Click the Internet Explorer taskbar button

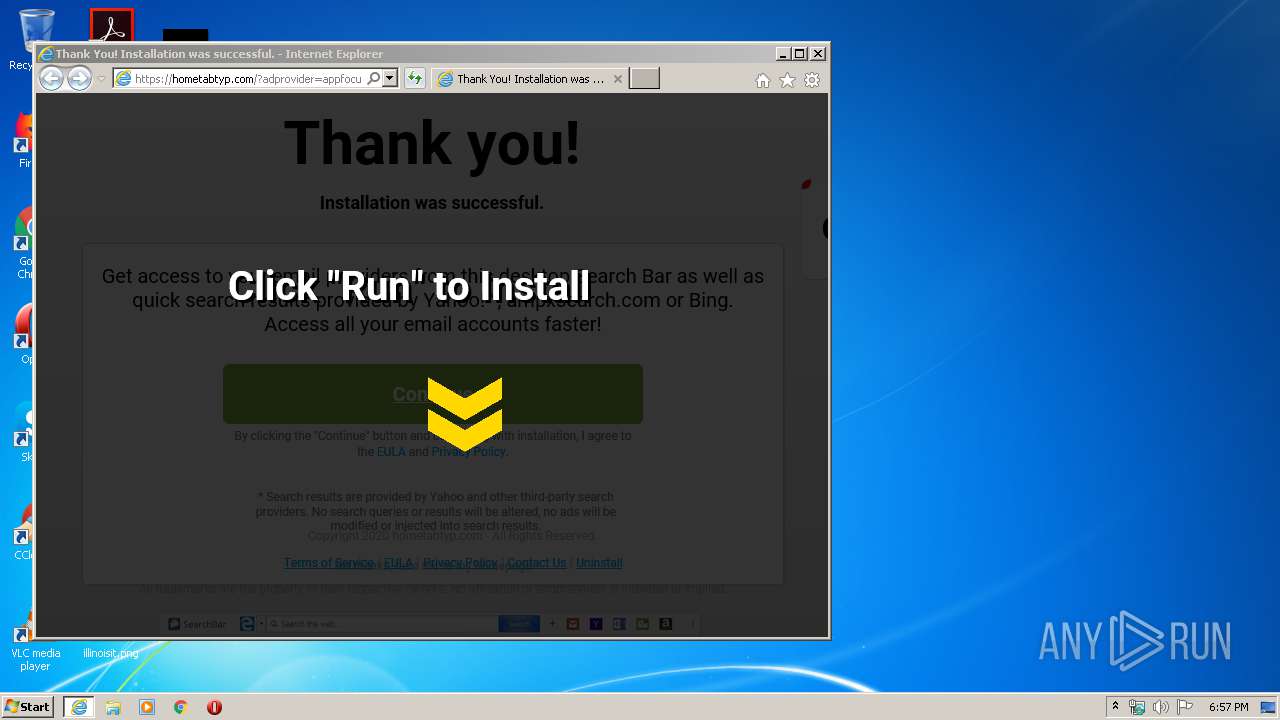click(79, 707)
